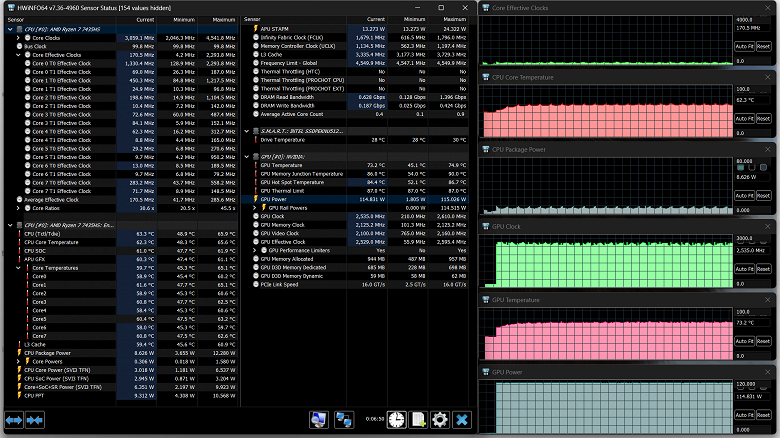The width and height of the screenshot is (780, 438).
Task: Open the remote center monitor icon
Action: [x=318, y=420]
